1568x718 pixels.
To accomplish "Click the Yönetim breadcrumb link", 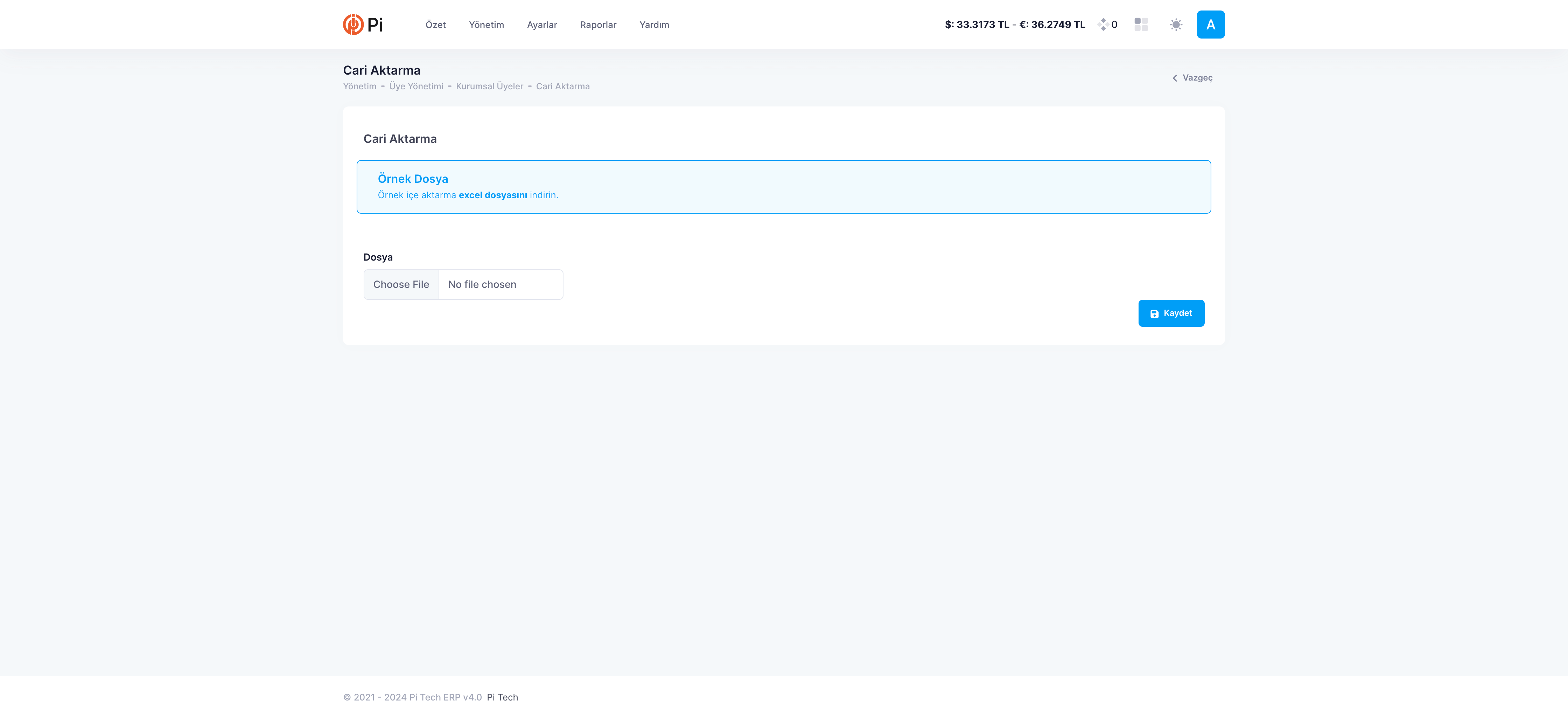I will 360,87.
